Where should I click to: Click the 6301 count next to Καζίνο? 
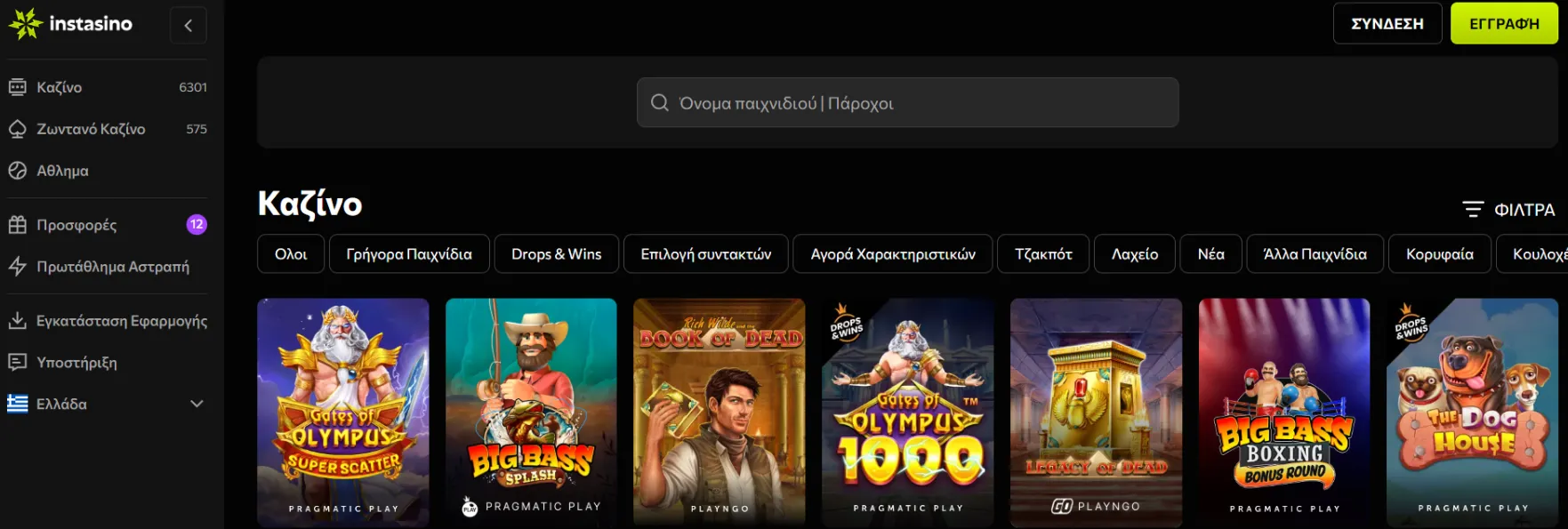[193, 87]
